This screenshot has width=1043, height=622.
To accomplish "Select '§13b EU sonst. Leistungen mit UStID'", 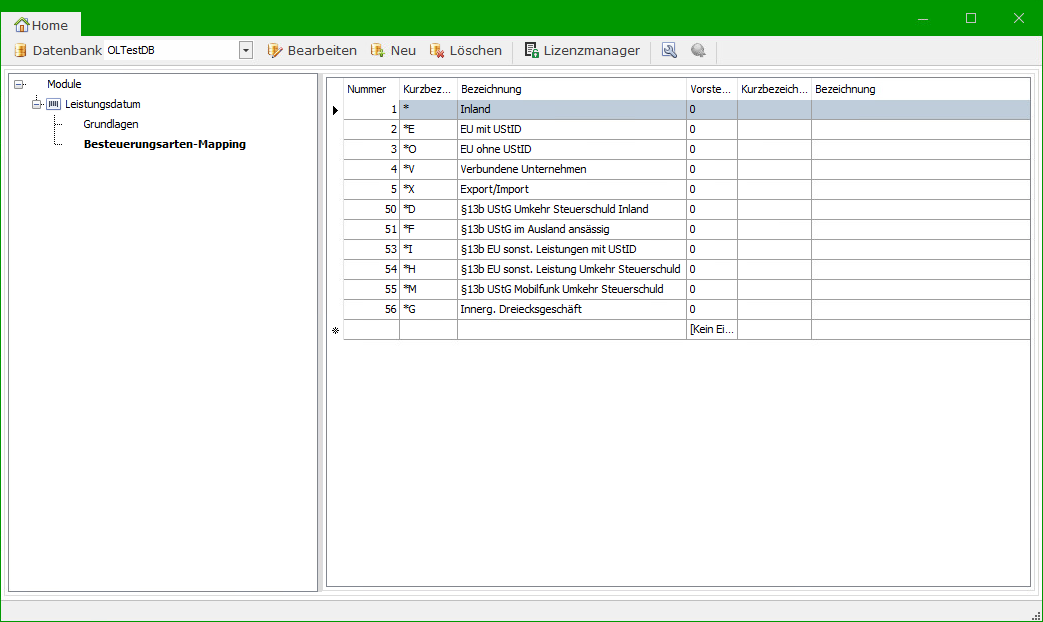I will tap(572, 249).
